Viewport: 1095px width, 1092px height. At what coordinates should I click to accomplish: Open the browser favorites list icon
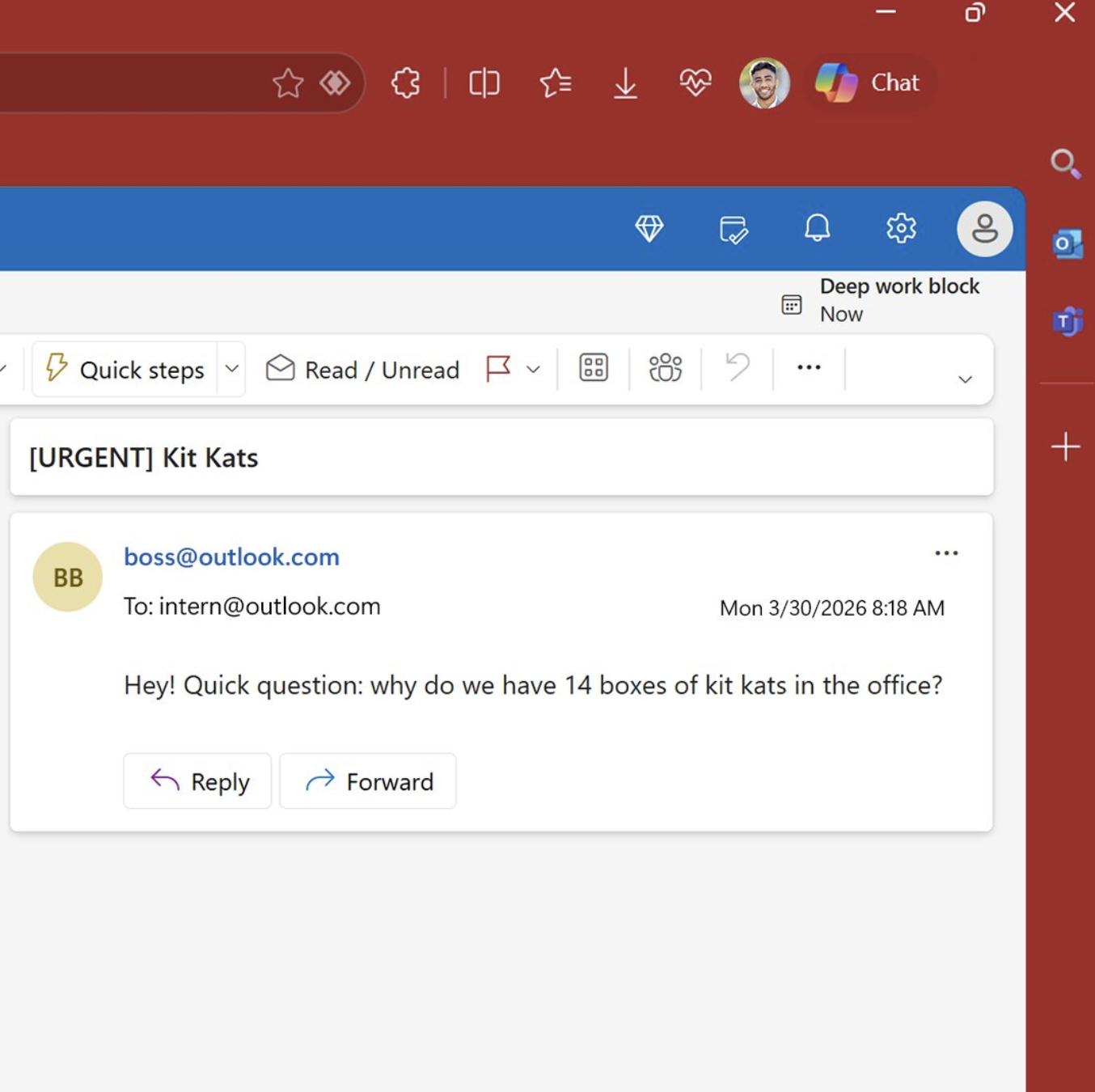[x=556, y=83]
